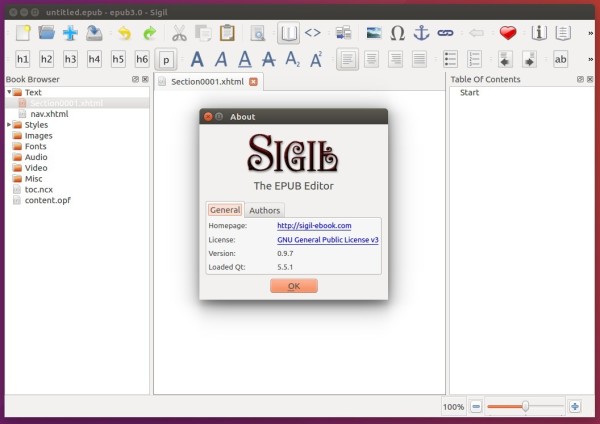Expand the Styles folder
The image size is (600, 424).
tap(9, 124)
